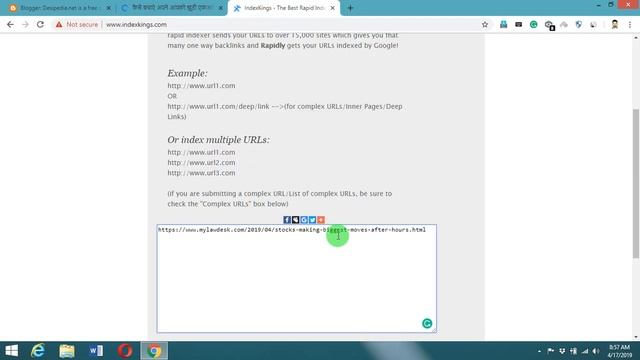
Task: Launch Opera browser from taskbar
Action: tap(125, 351)
